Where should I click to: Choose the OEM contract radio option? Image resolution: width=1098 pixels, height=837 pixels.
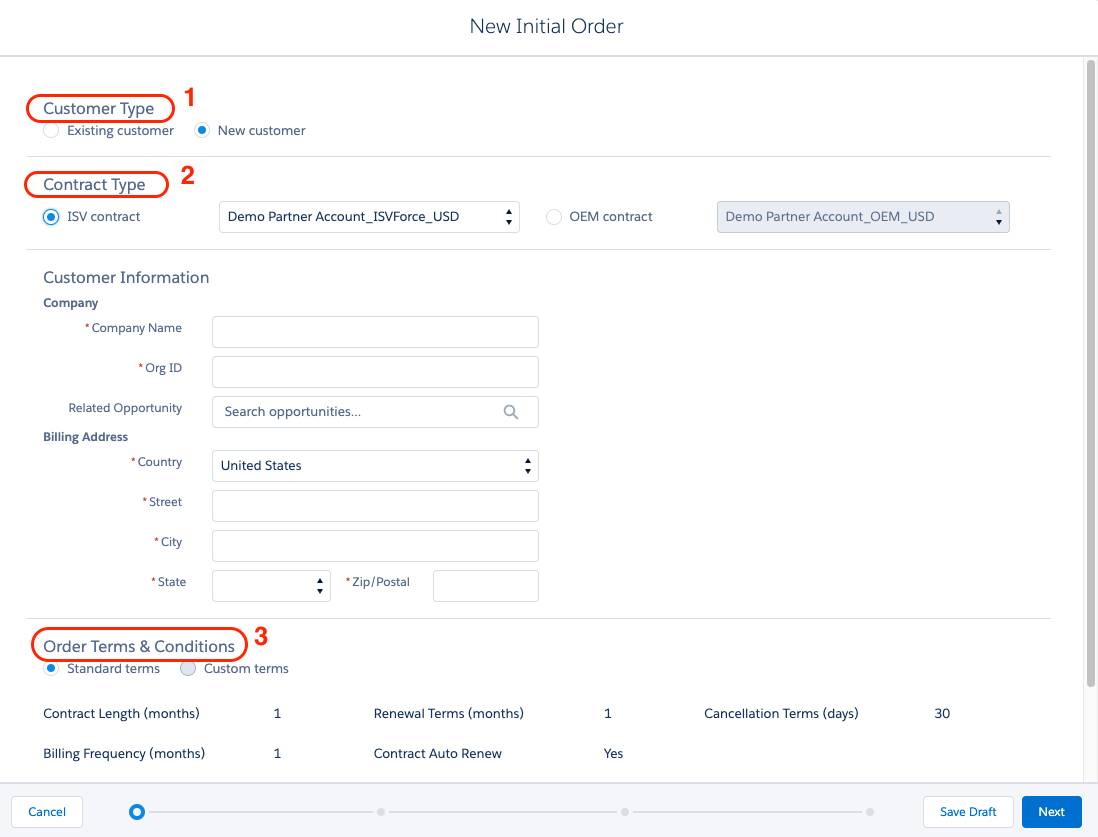tap(553, 217)
